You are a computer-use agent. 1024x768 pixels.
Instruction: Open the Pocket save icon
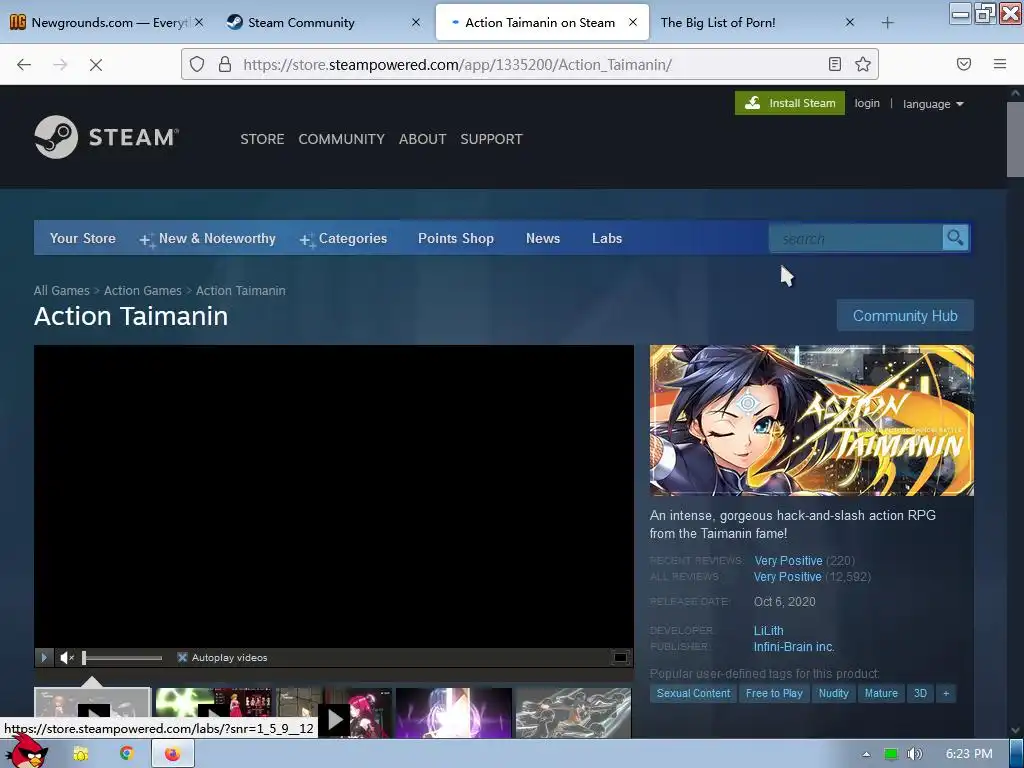click(964, 64)
